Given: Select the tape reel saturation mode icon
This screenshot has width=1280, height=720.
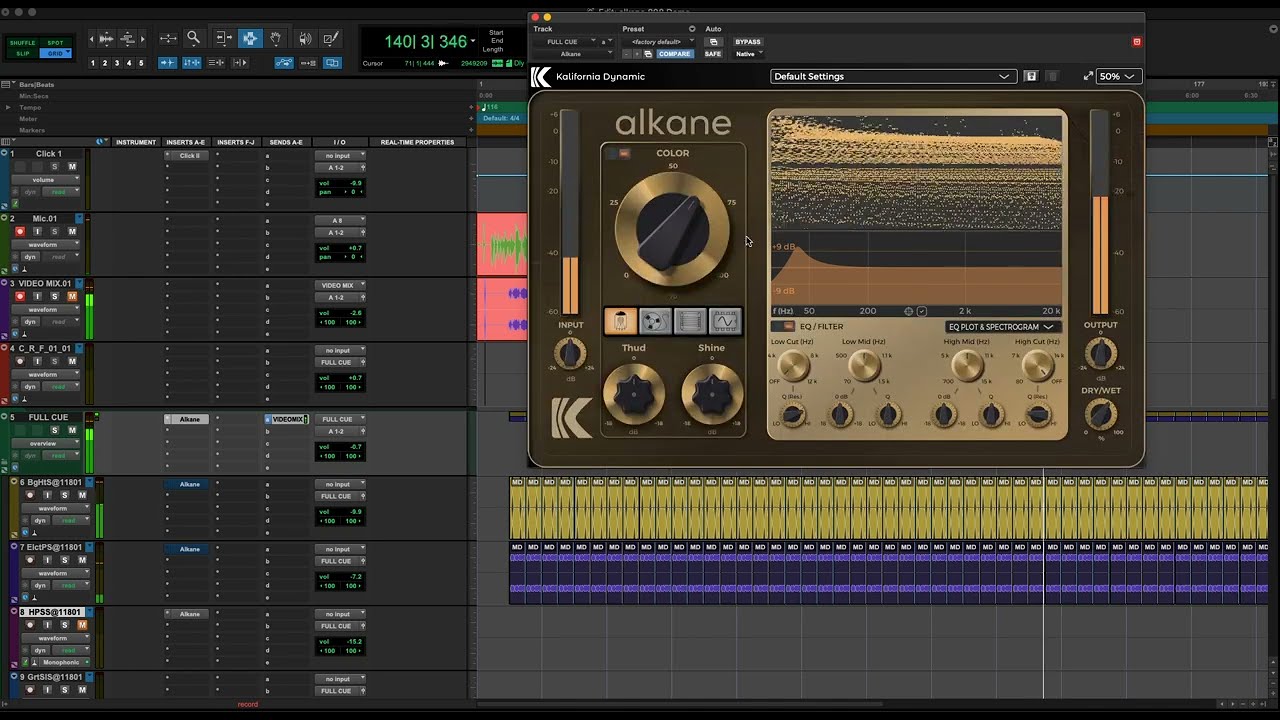Looking at the screenshot, I should (x=655, y=321).
